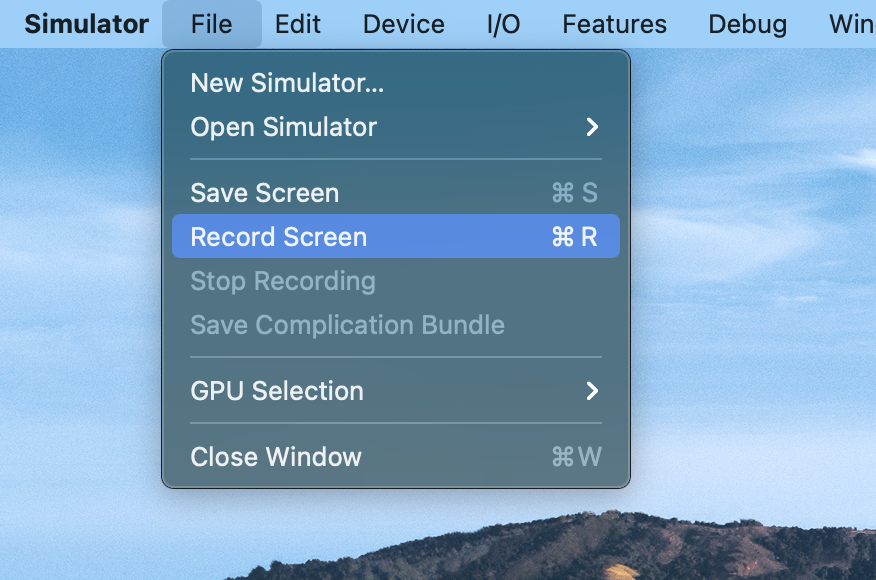Screen dimensions: 876x580
Task: Open the I/O menu
Action: coord(503,24)
